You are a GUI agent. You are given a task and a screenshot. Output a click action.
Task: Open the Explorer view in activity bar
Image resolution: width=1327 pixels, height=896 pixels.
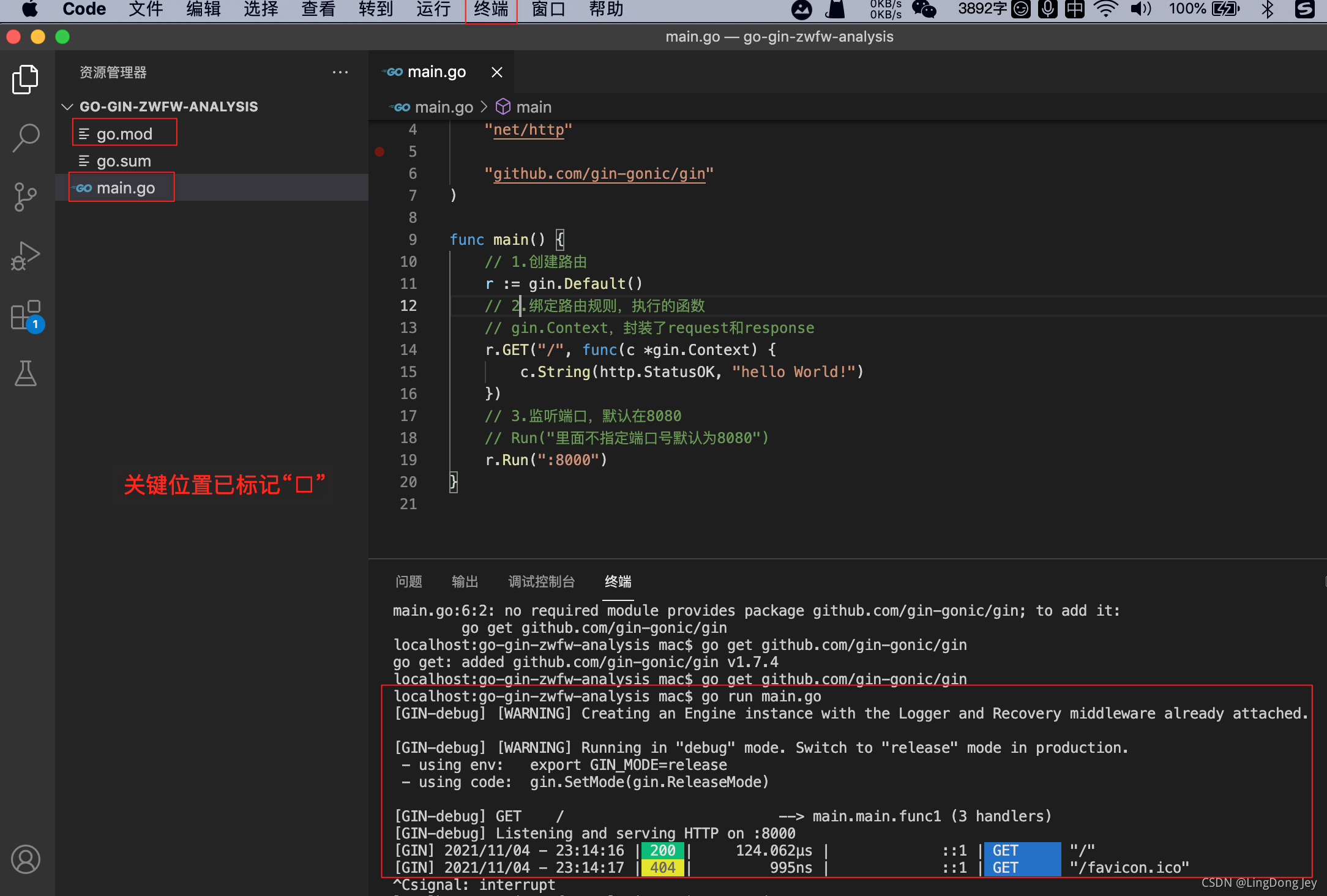point(26,80)
